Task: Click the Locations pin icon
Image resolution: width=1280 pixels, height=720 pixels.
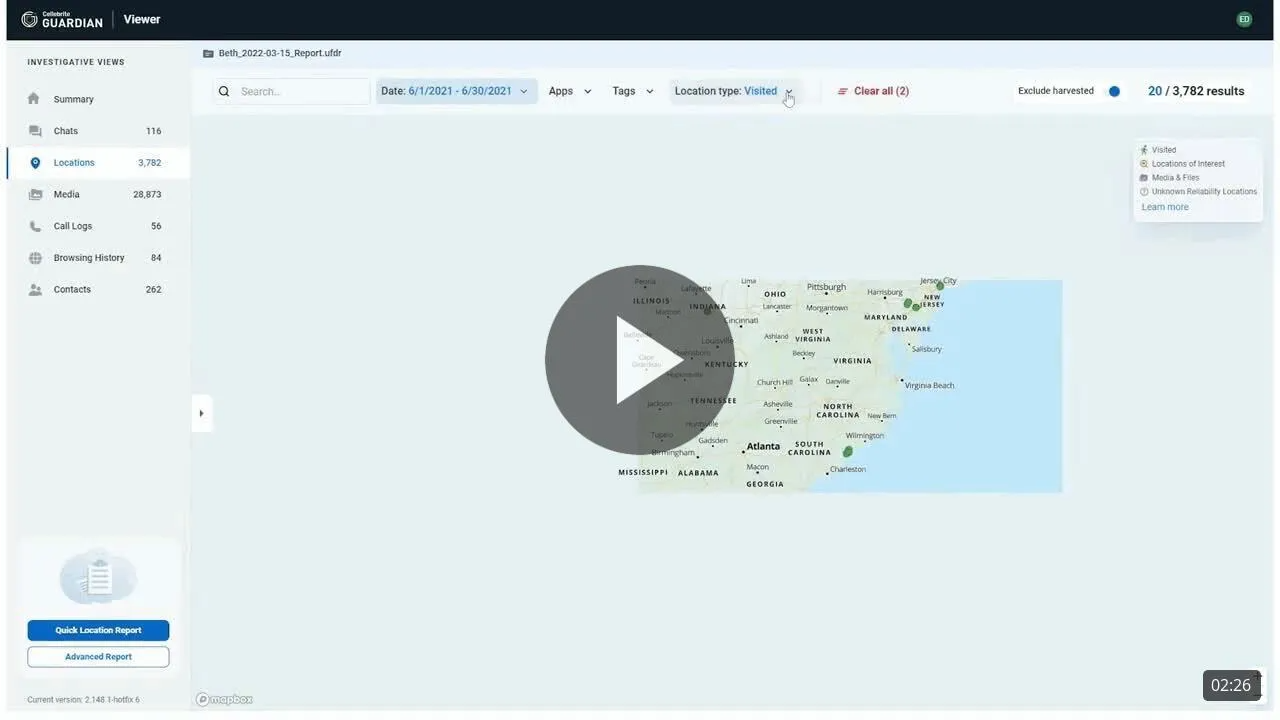Action: point(35,163)
